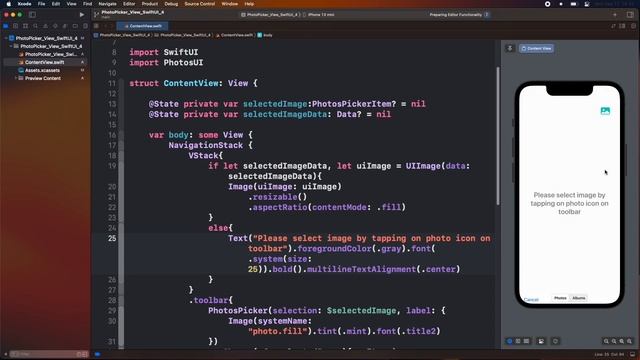Select the PhotoPicker_View_Swi... app file
The width and height of the screenshot is (640, 360).
pyautogui.click(x=51, y=54)
